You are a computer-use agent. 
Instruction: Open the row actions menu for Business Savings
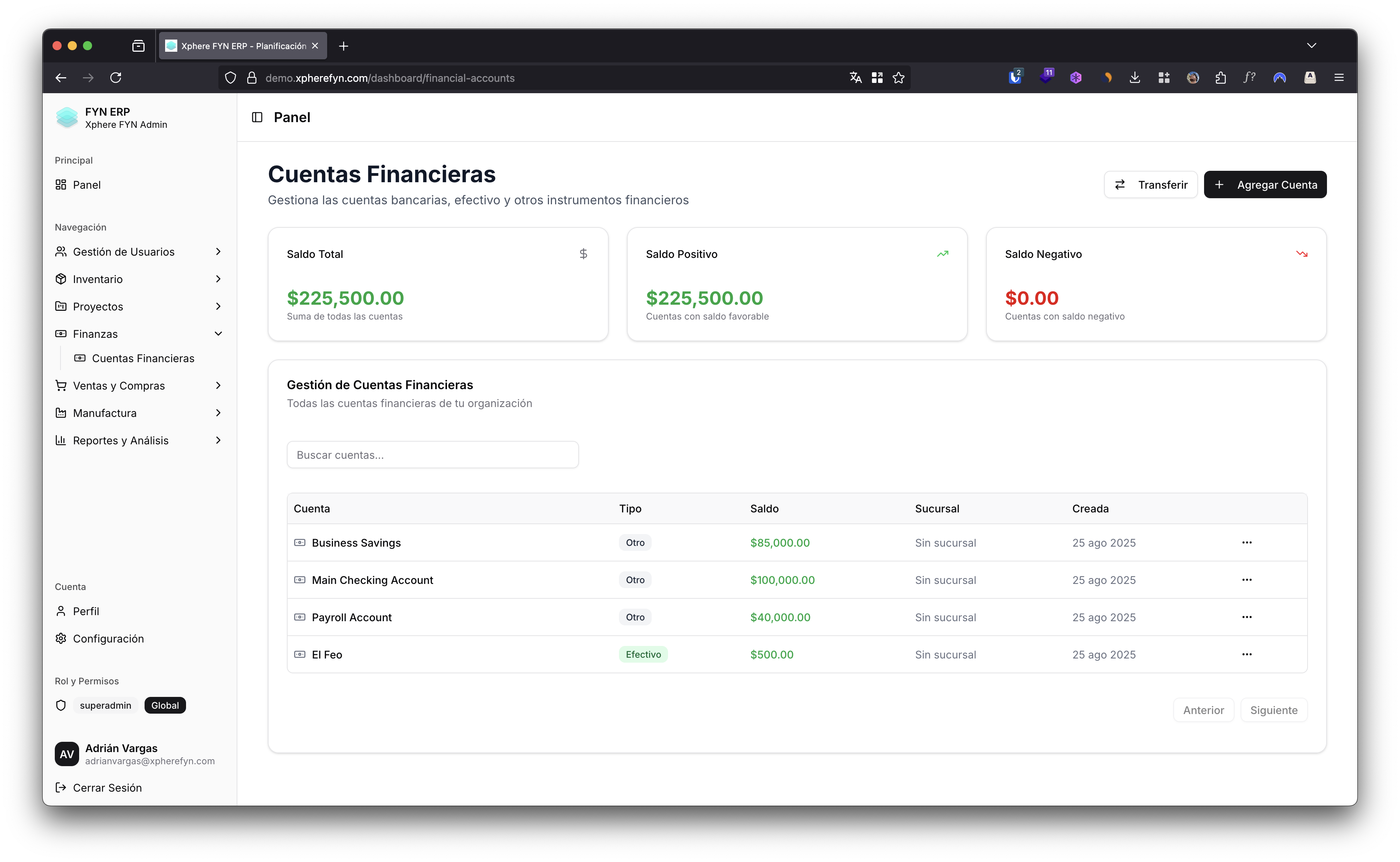[x=1247, y=542]
